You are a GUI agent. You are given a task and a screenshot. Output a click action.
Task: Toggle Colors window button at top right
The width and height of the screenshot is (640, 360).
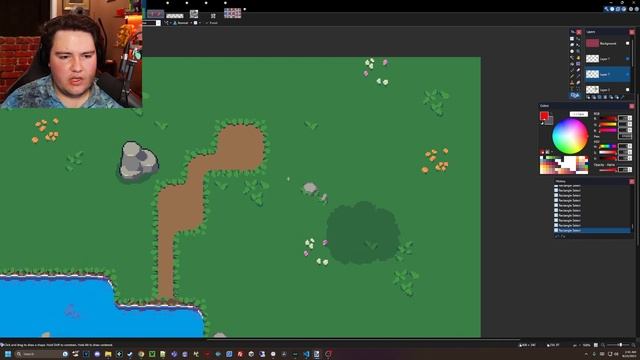tap(624, 9)
